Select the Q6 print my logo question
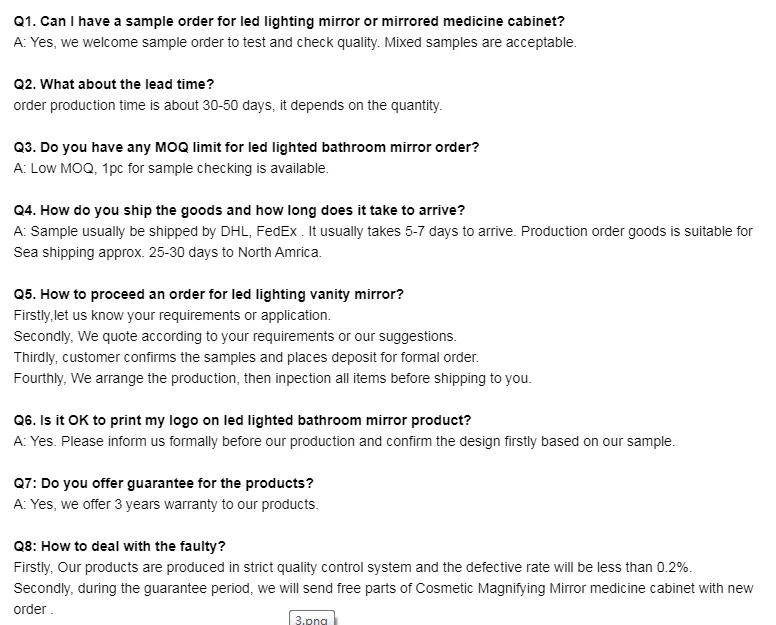This screenshot has width=776, height=625. point(242,421)
